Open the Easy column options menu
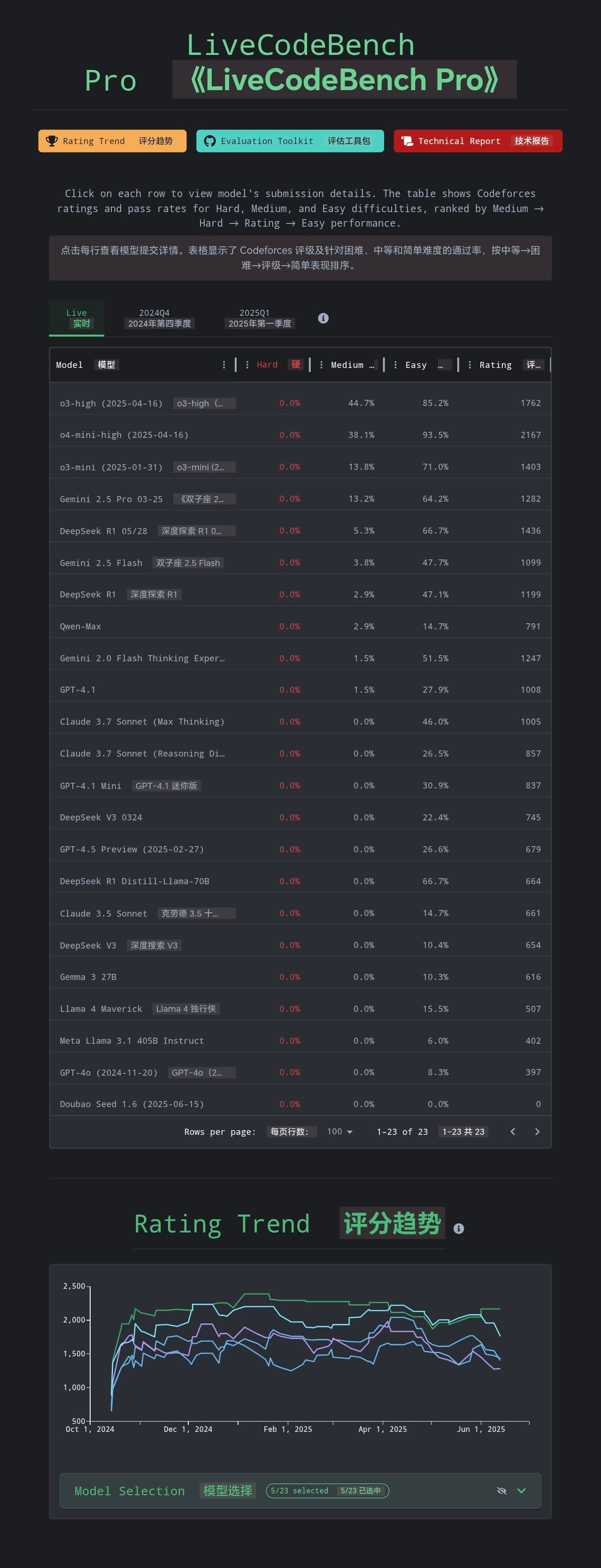Image resolution: width=601 pixels, height=1568 pixels. point(396,365)
